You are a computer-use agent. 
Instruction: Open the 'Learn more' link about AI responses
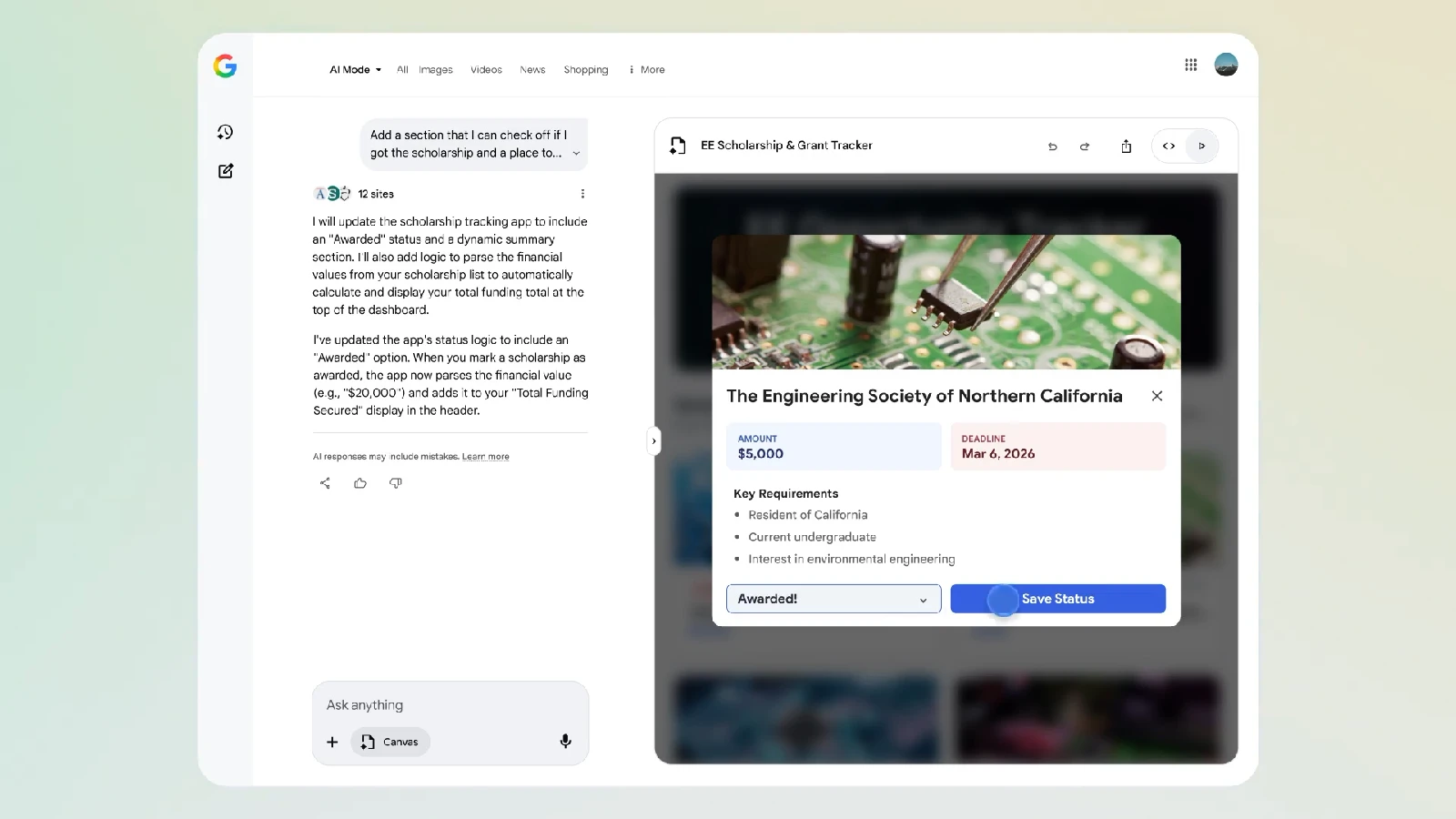(x=486, y=456)
